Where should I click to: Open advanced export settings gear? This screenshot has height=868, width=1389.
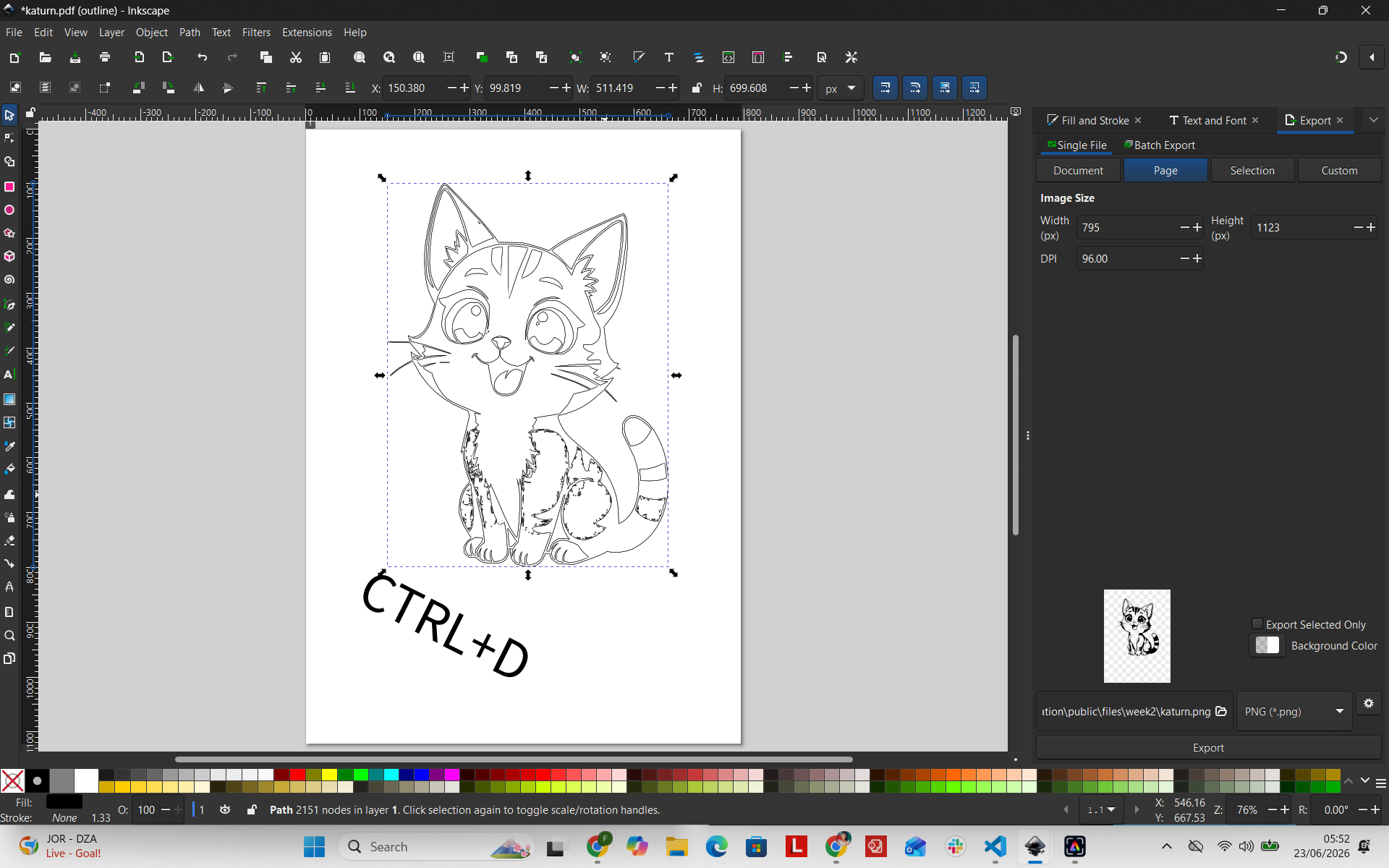click(x=1368, y=703)
